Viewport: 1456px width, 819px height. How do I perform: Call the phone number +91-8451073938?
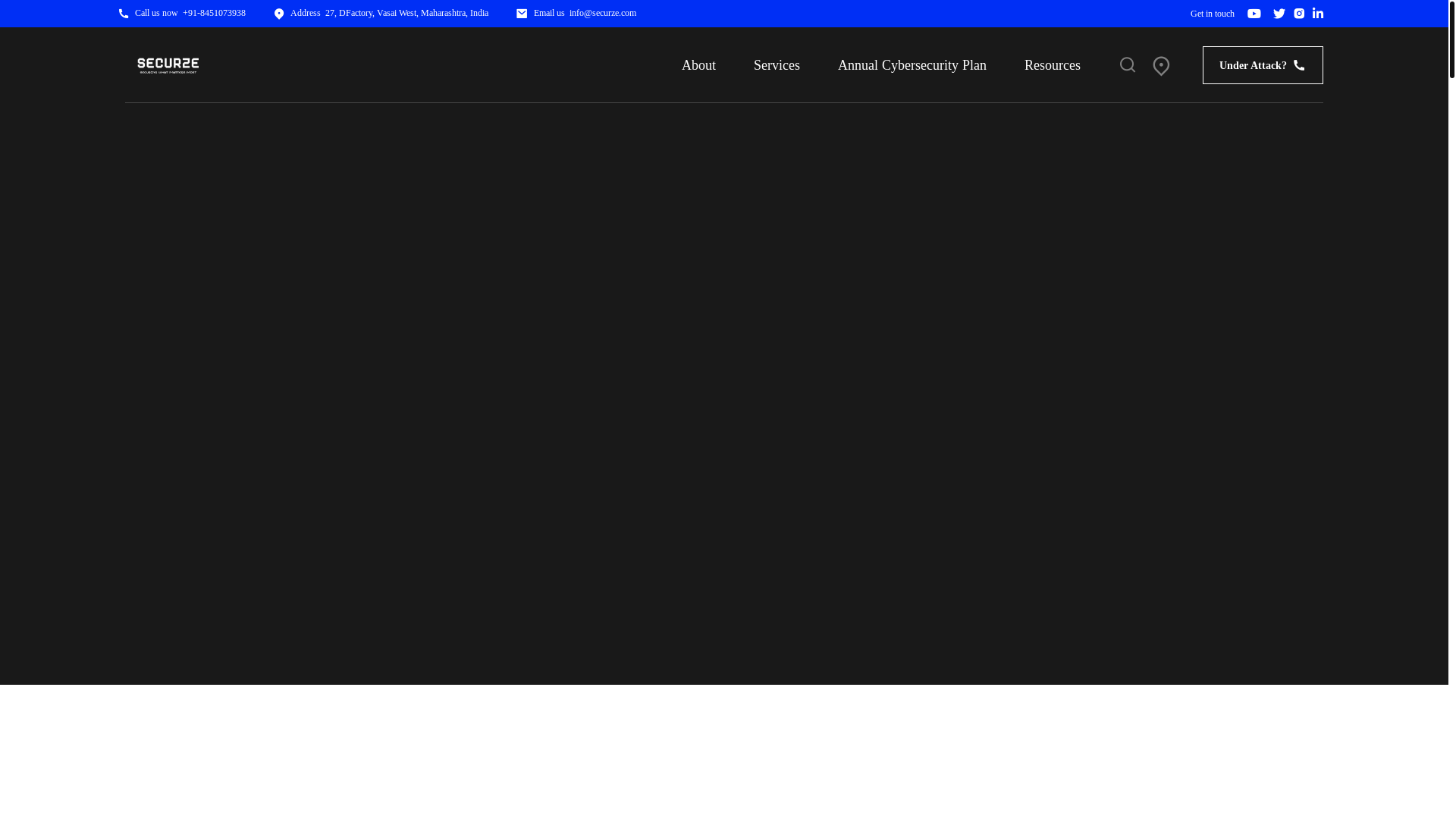[214, 13]
